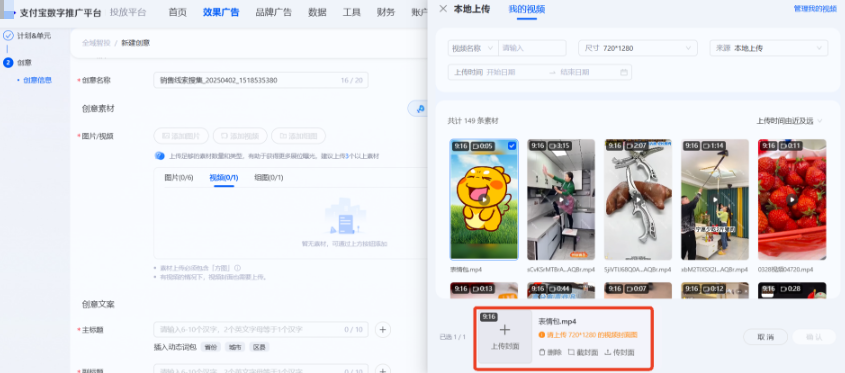
Task: Close the video upload panel with the X
Action: tap(443, 9)
